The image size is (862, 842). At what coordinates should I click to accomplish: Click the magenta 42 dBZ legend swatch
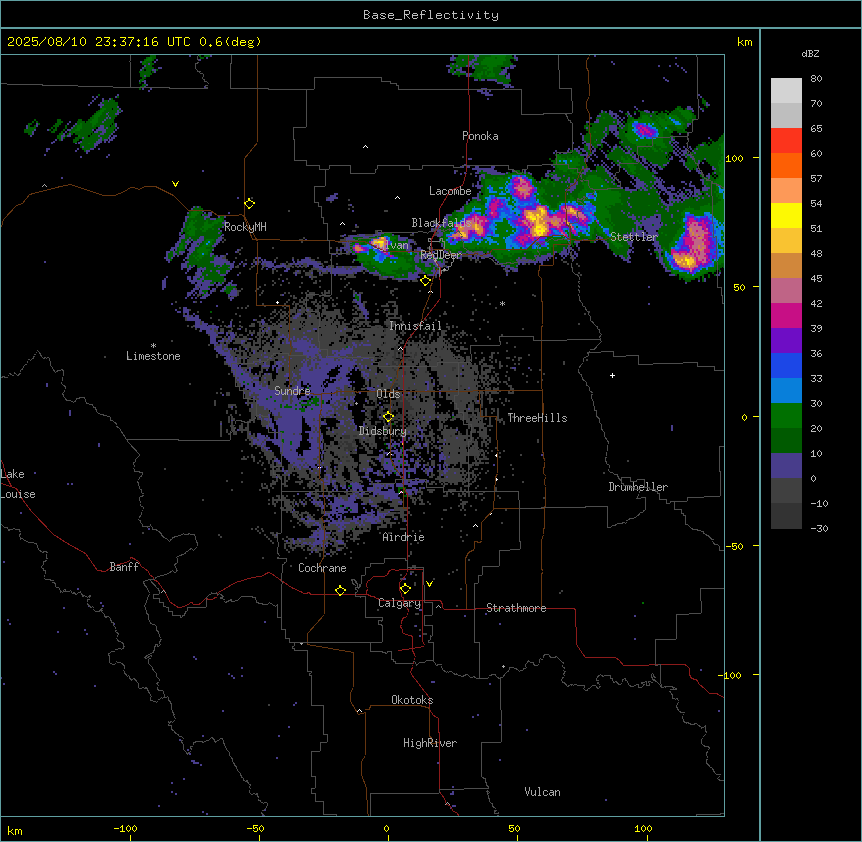[x=786, y=315]
